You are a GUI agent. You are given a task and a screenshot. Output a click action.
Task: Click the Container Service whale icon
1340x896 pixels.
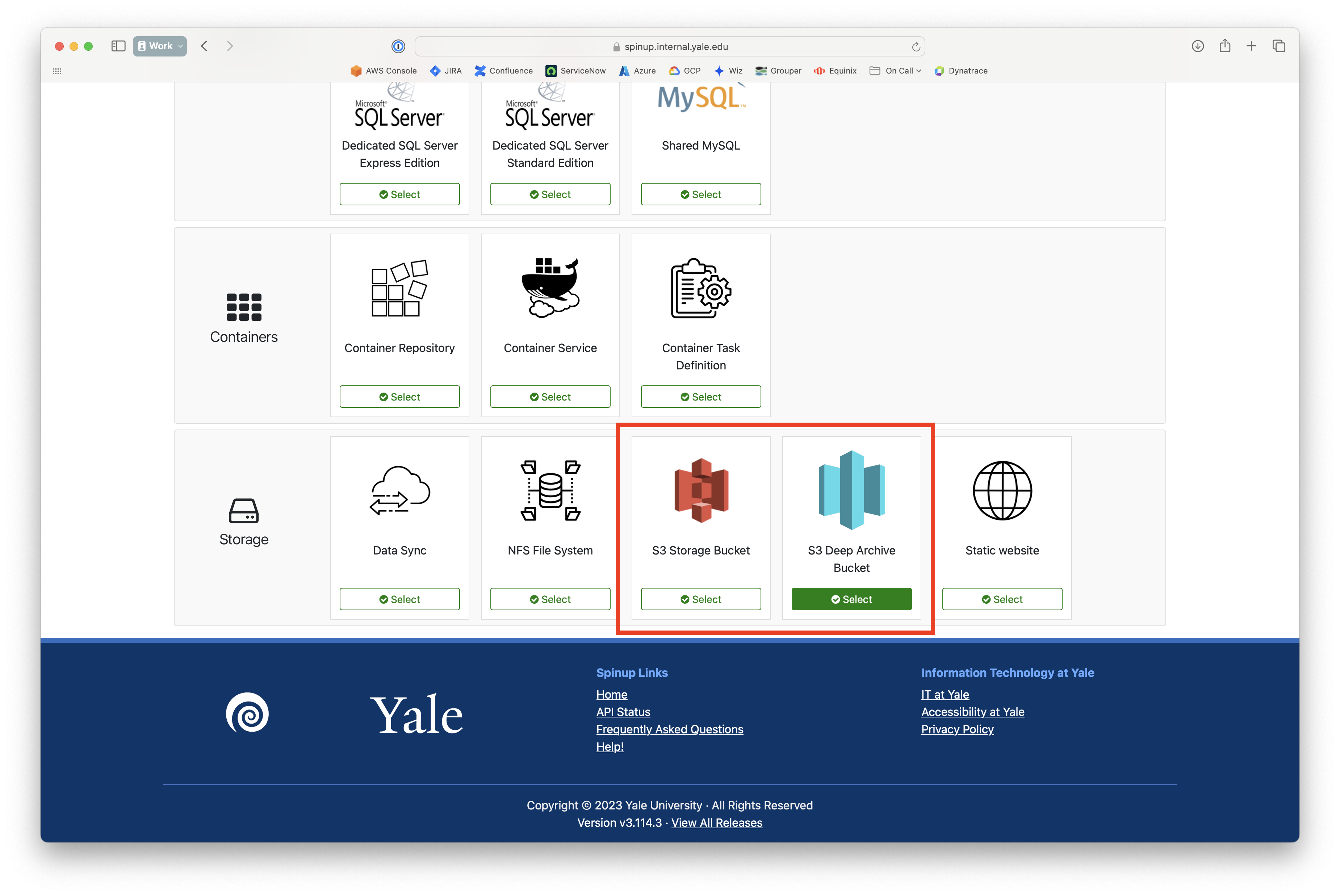click(550, 288)
